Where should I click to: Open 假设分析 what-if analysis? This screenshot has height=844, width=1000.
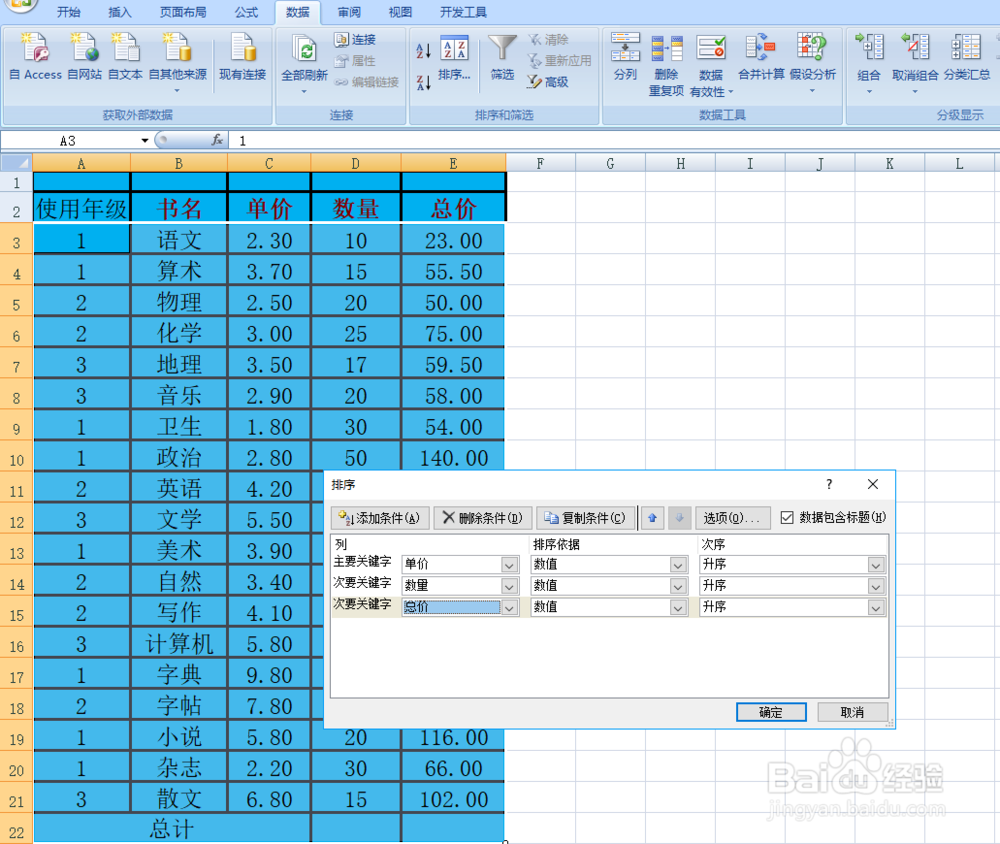tap(812, 63)
